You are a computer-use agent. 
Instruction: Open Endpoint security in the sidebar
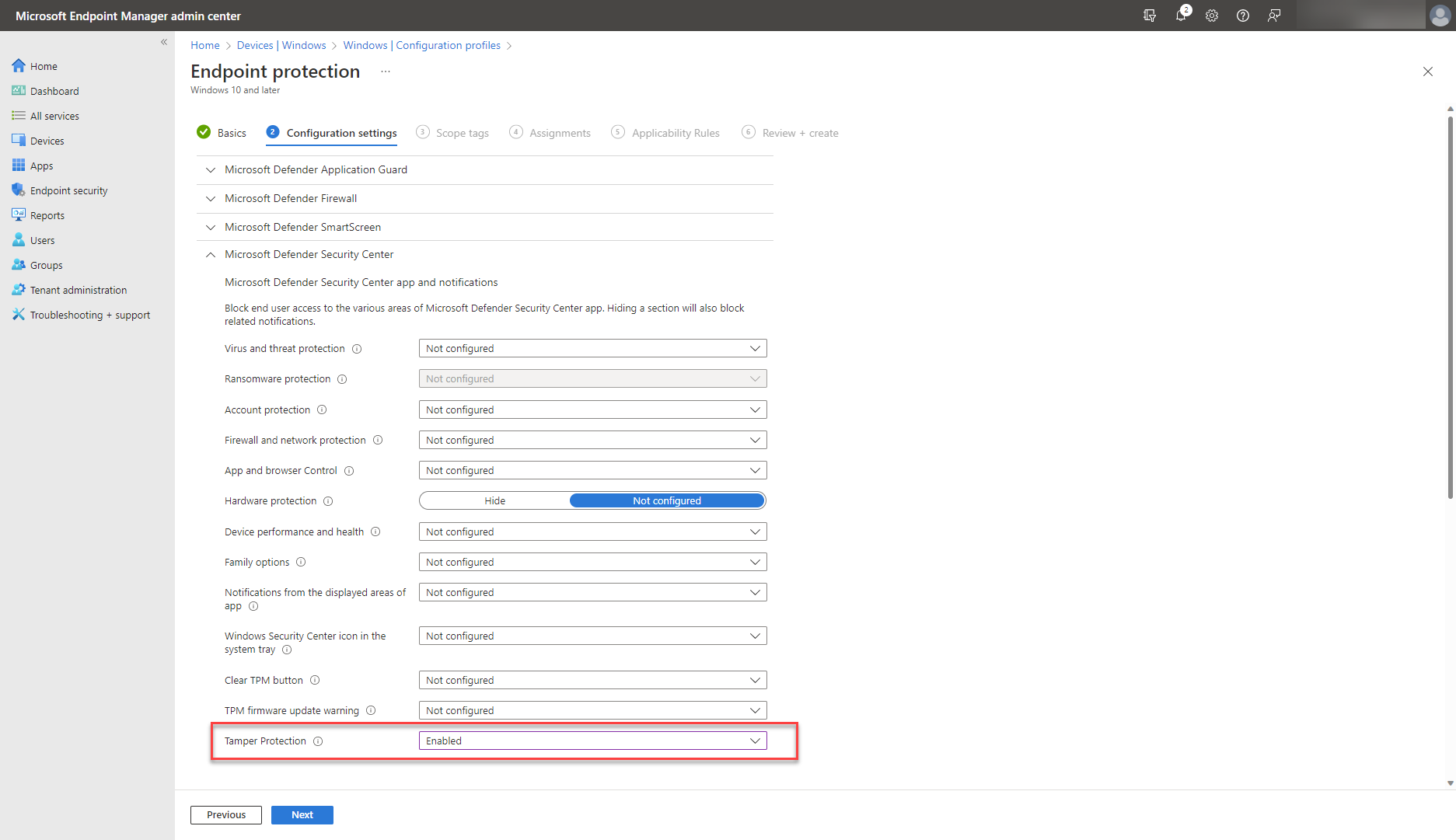click(x=69, y=190)
